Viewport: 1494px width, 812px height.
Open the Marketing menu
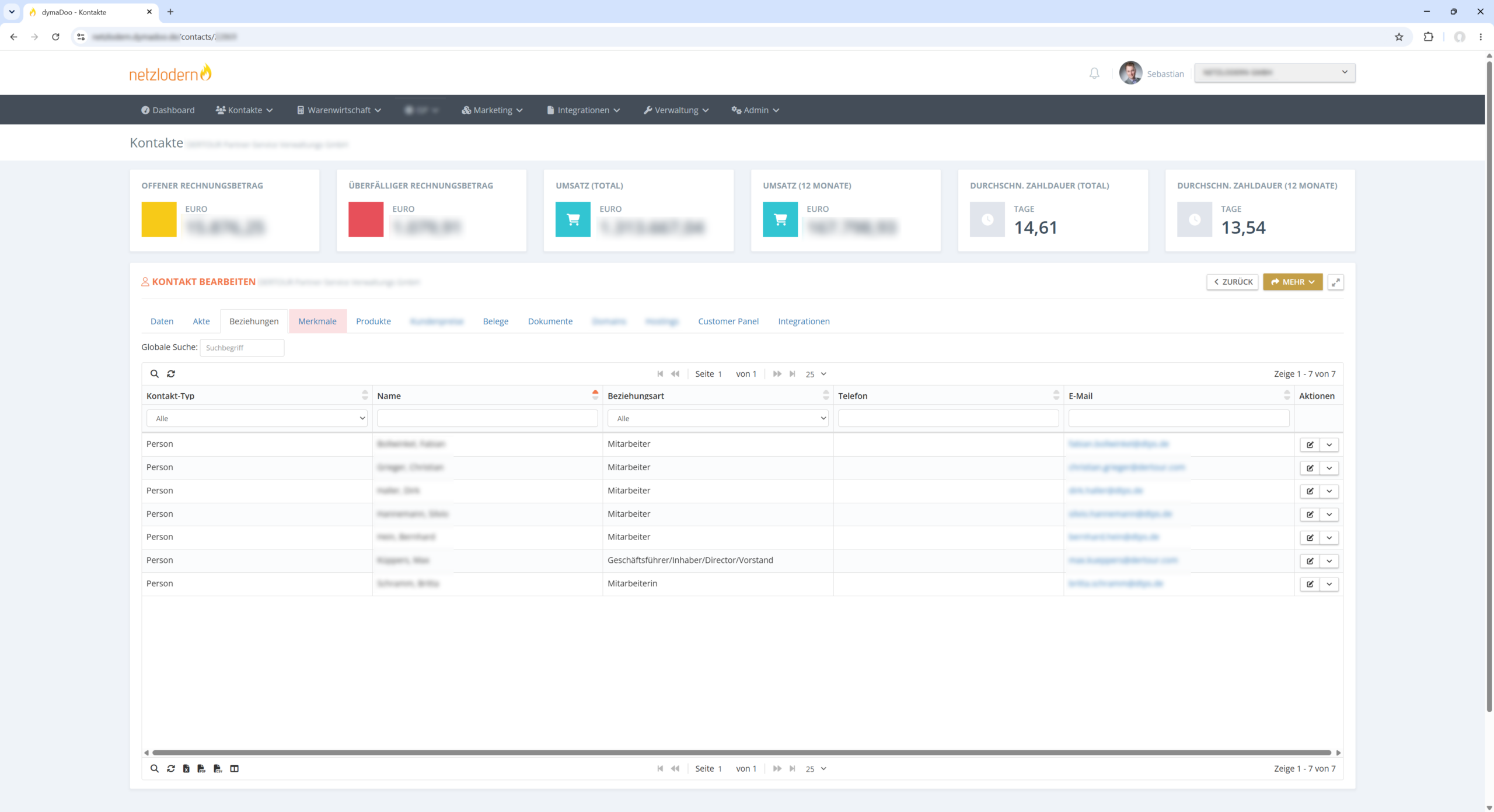[492, 110]
